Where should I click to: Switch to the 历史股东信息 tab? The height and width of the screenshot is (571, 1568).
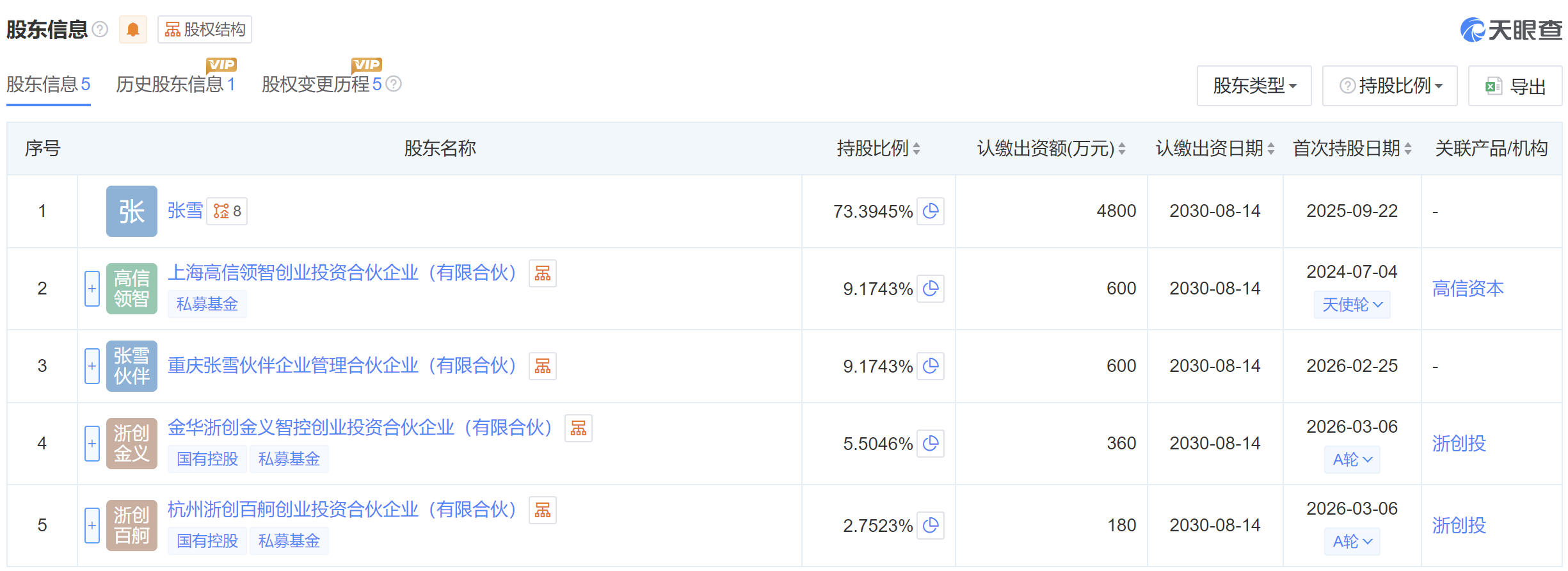tap(175, 84)
